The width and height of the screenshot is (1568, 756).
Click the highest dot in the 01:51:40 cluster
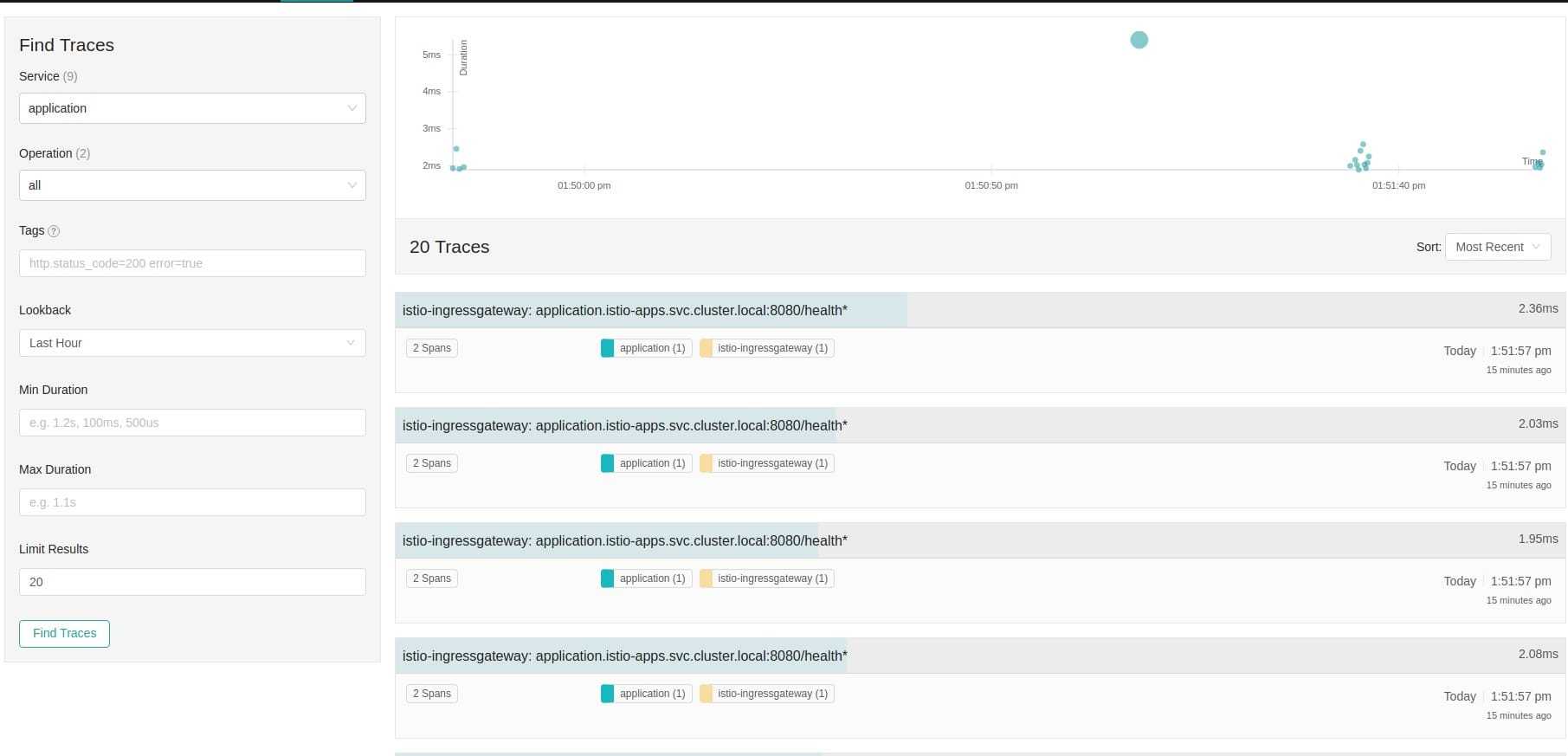[1363, 145]
